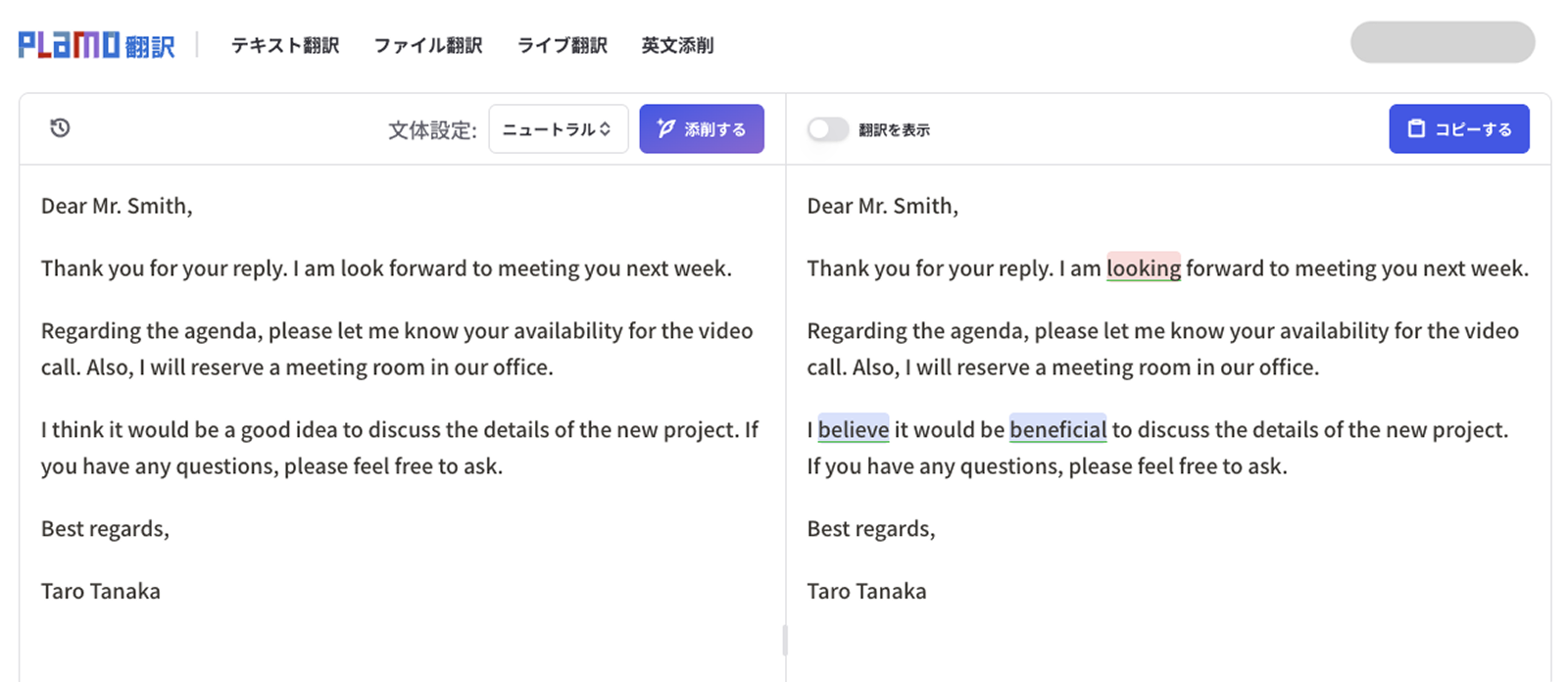The height and width of the screenshot is (682, 1568).
Task: Click the highlighted word "looking"
Action: coord(1144,268)
